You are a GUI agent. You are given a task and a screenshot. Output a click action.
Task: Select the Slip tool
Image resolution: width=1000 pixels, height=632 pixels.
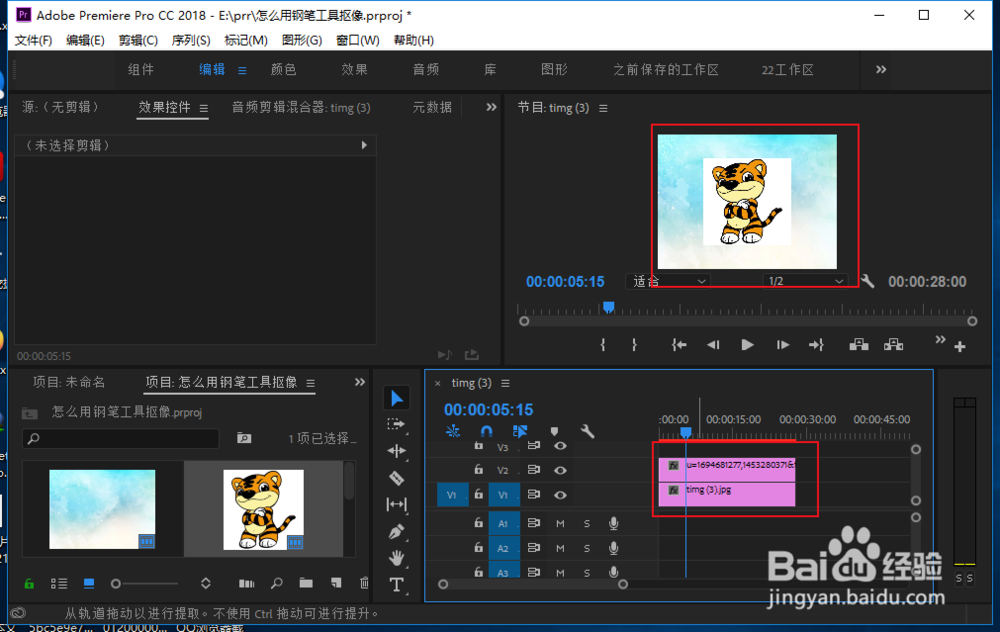point(396,504)
